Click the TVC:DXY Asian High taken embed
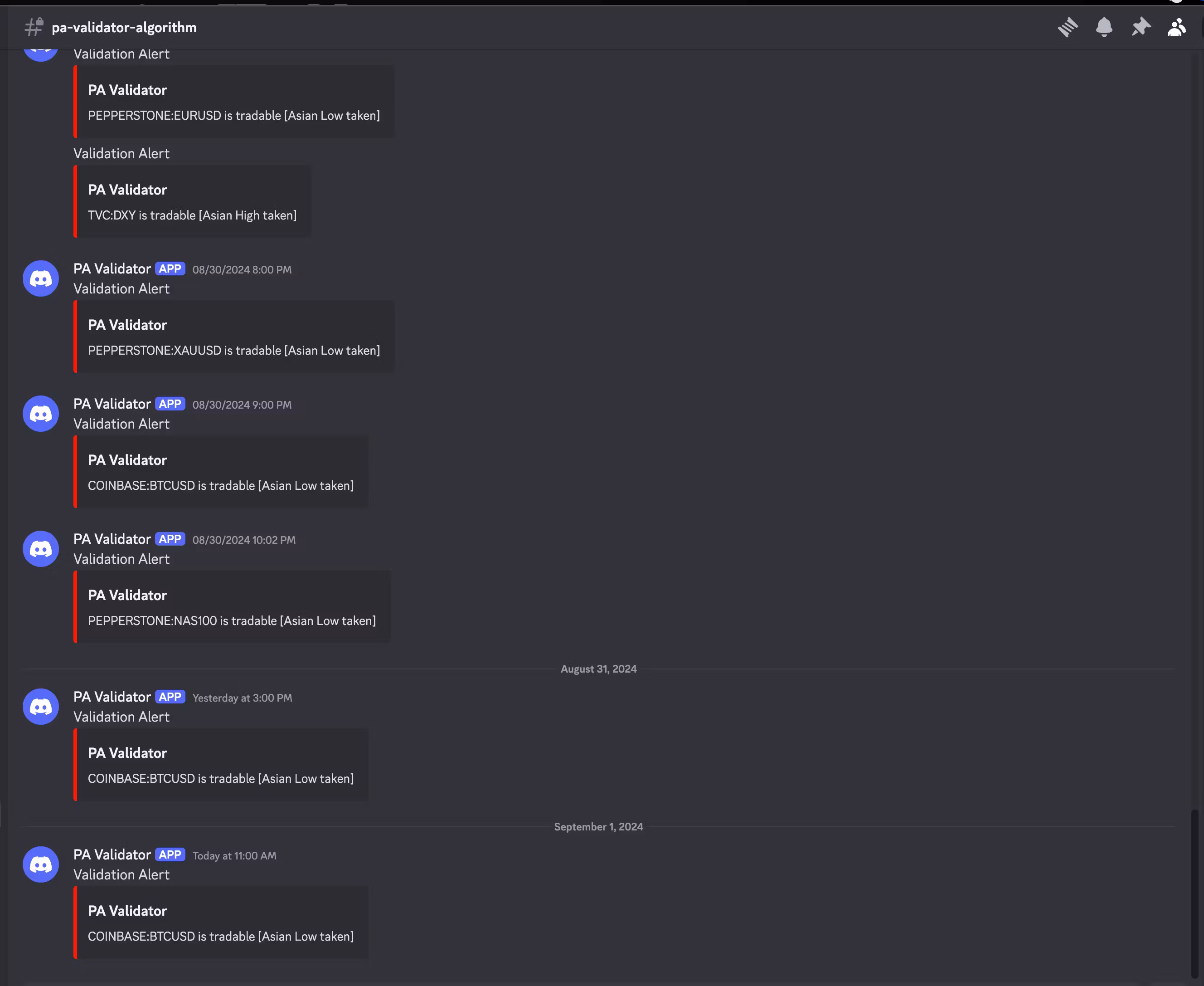The height and width of the screenshot is (986, 1204). point(192,215)
